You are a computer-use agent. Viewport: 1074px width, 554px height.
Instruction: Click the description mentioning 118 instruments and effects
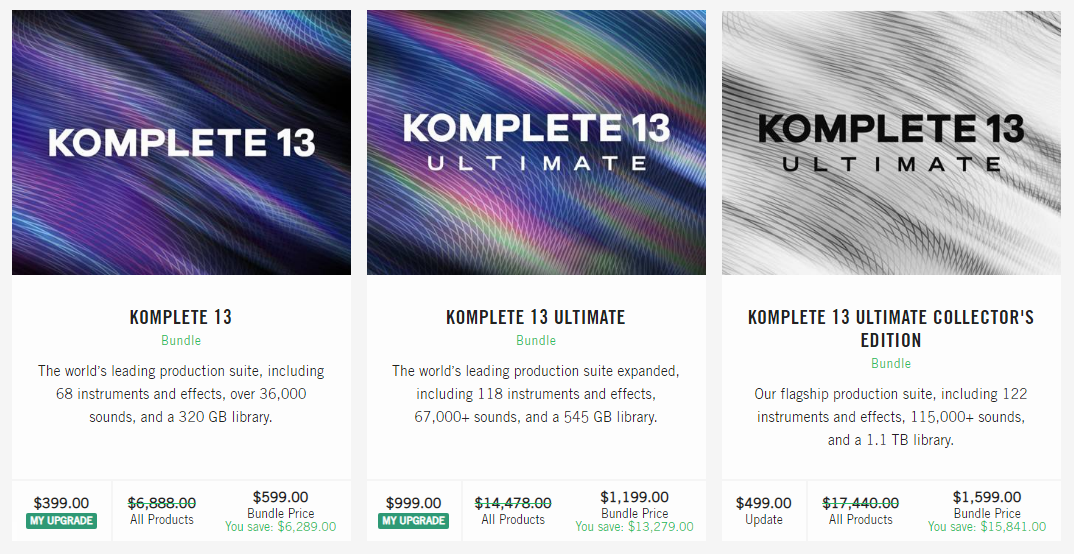coord(536,394)
